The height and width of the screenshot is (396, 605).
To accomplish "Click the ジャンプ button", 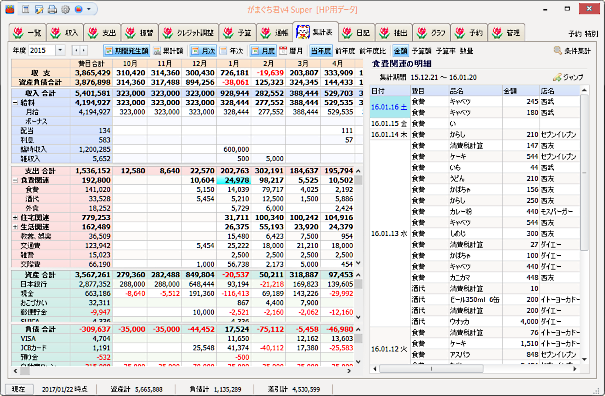I will point(568,77).
